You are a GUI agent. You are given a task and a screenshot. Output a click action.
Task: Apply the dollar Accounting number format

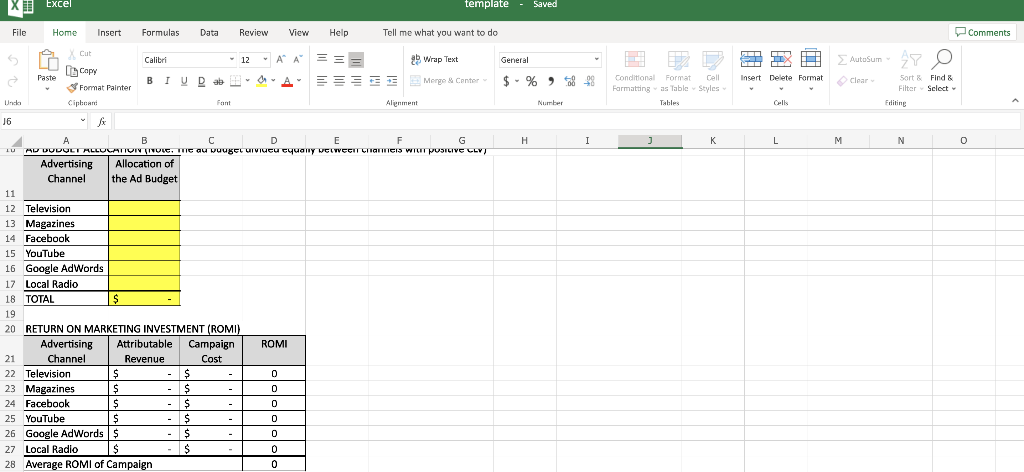click(x=507, y=81)
